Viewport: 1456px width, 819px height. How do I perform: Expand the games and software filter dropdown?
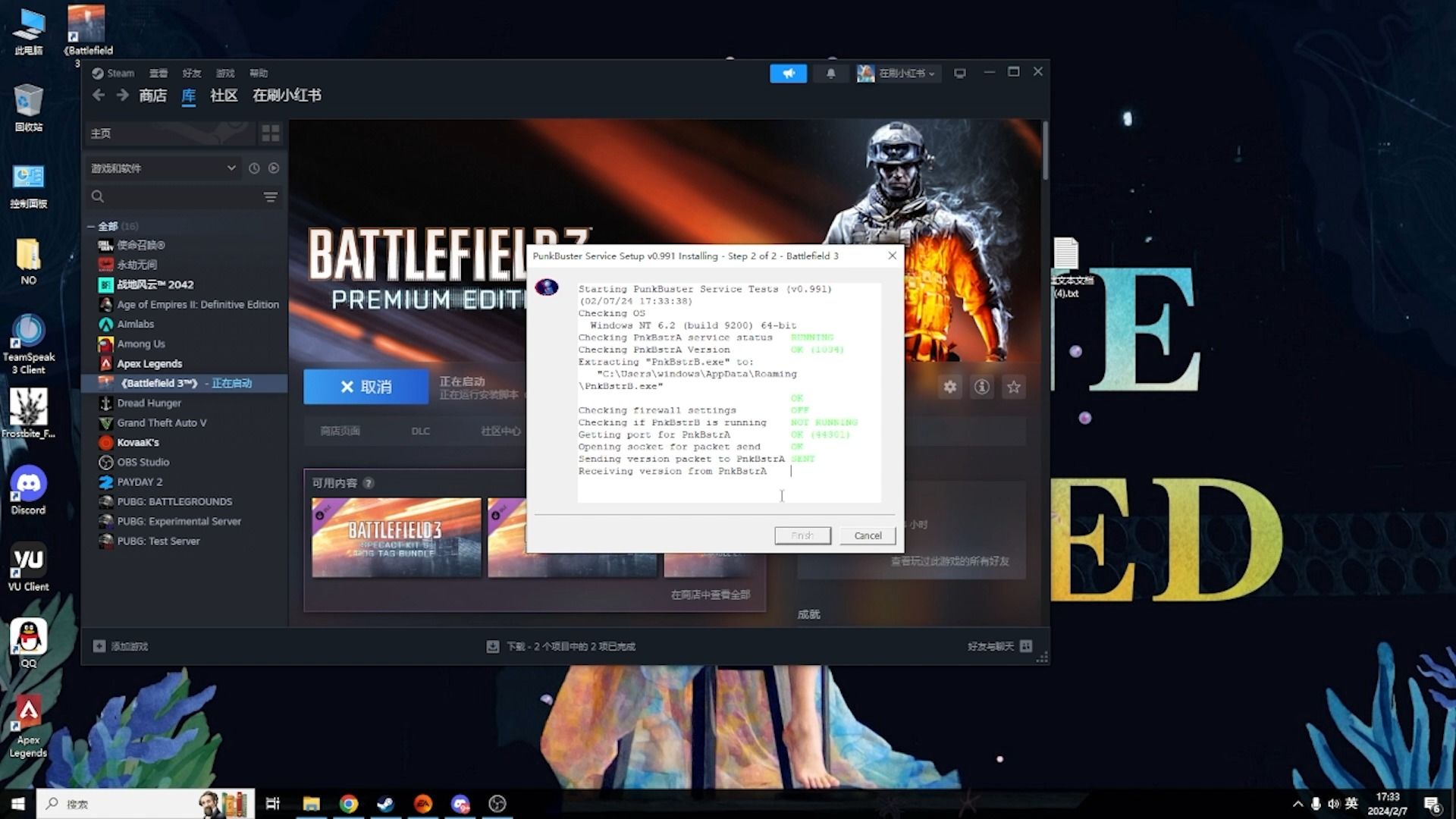coord(164,168)
